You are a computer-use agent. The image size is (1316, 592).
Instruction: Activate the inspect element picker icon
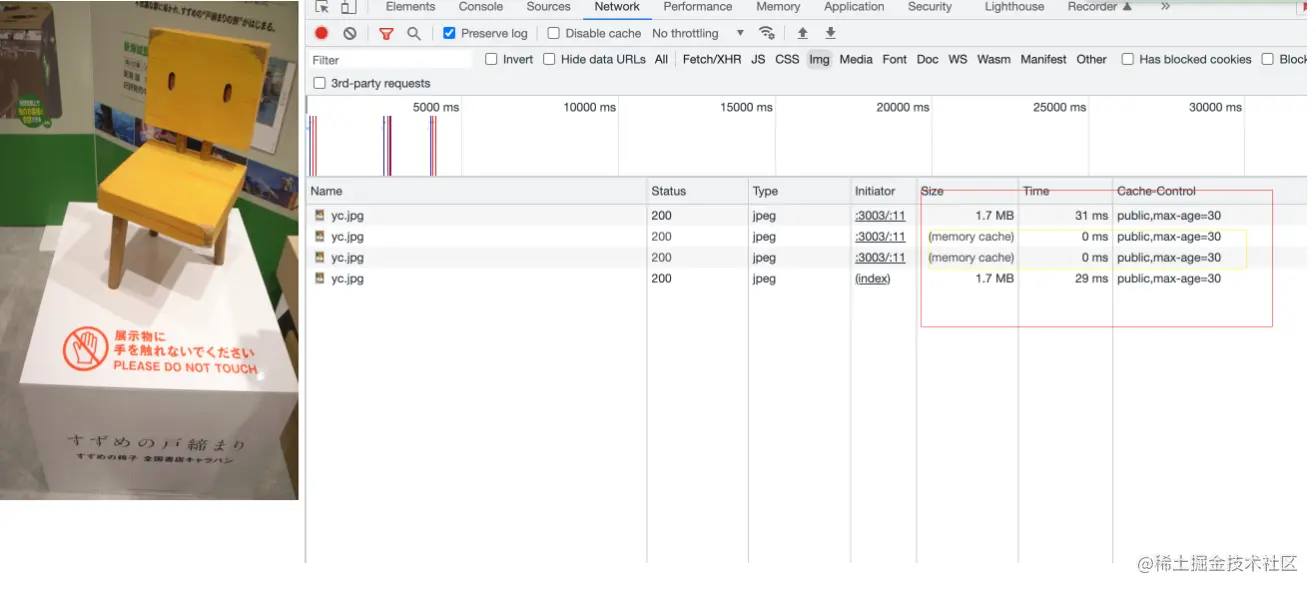tap(322, 6)
